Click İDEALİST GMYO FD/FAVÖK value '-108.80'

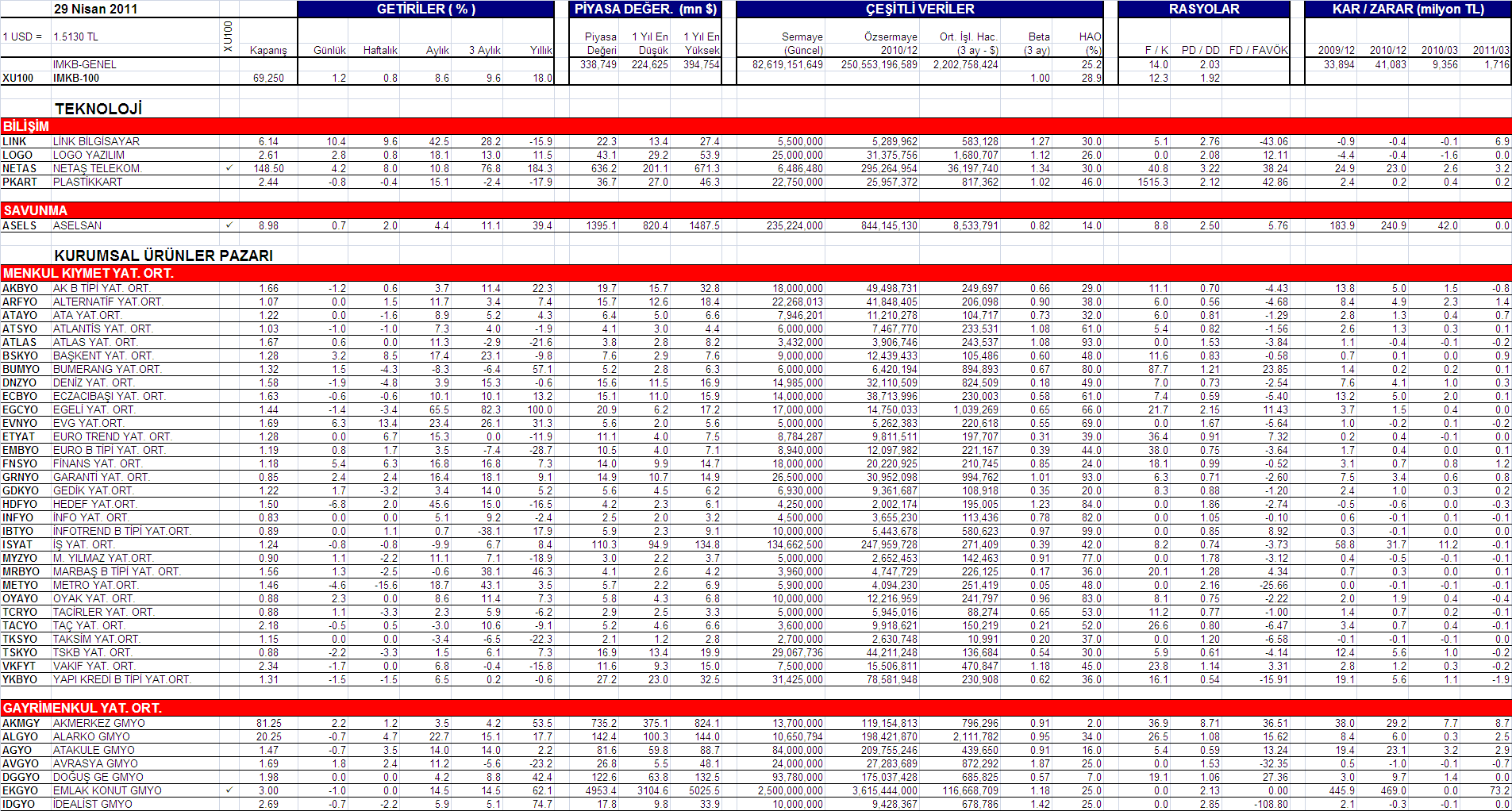click(x=1272, y=804)
